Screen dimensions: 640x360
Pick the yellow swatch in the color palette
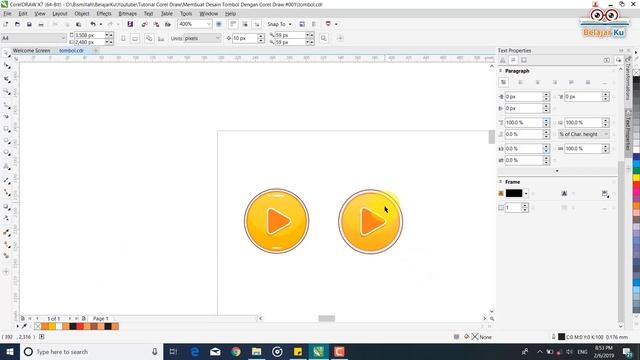pos(636,178)
